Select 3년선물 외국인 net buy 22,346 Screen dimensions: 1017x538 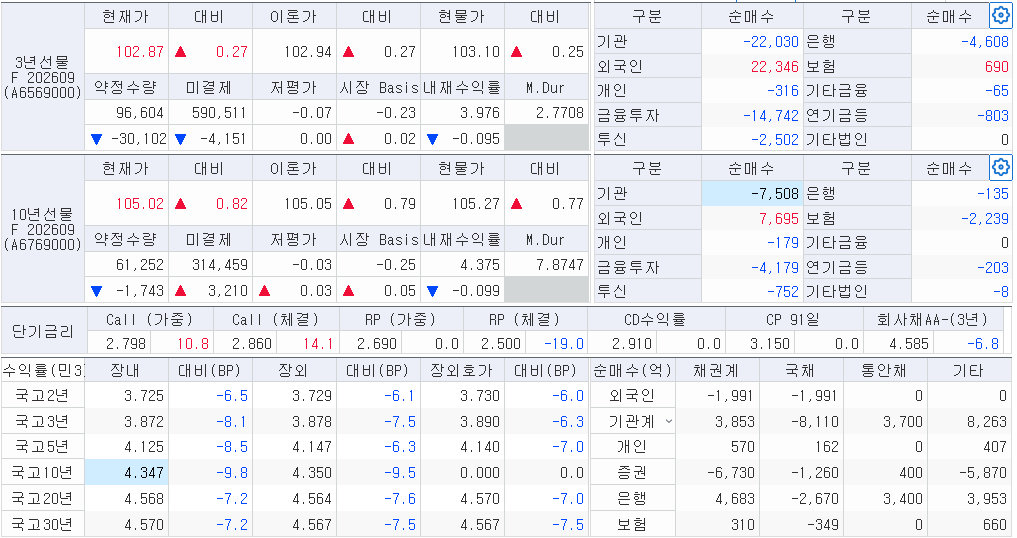click(x=774, y=66)
